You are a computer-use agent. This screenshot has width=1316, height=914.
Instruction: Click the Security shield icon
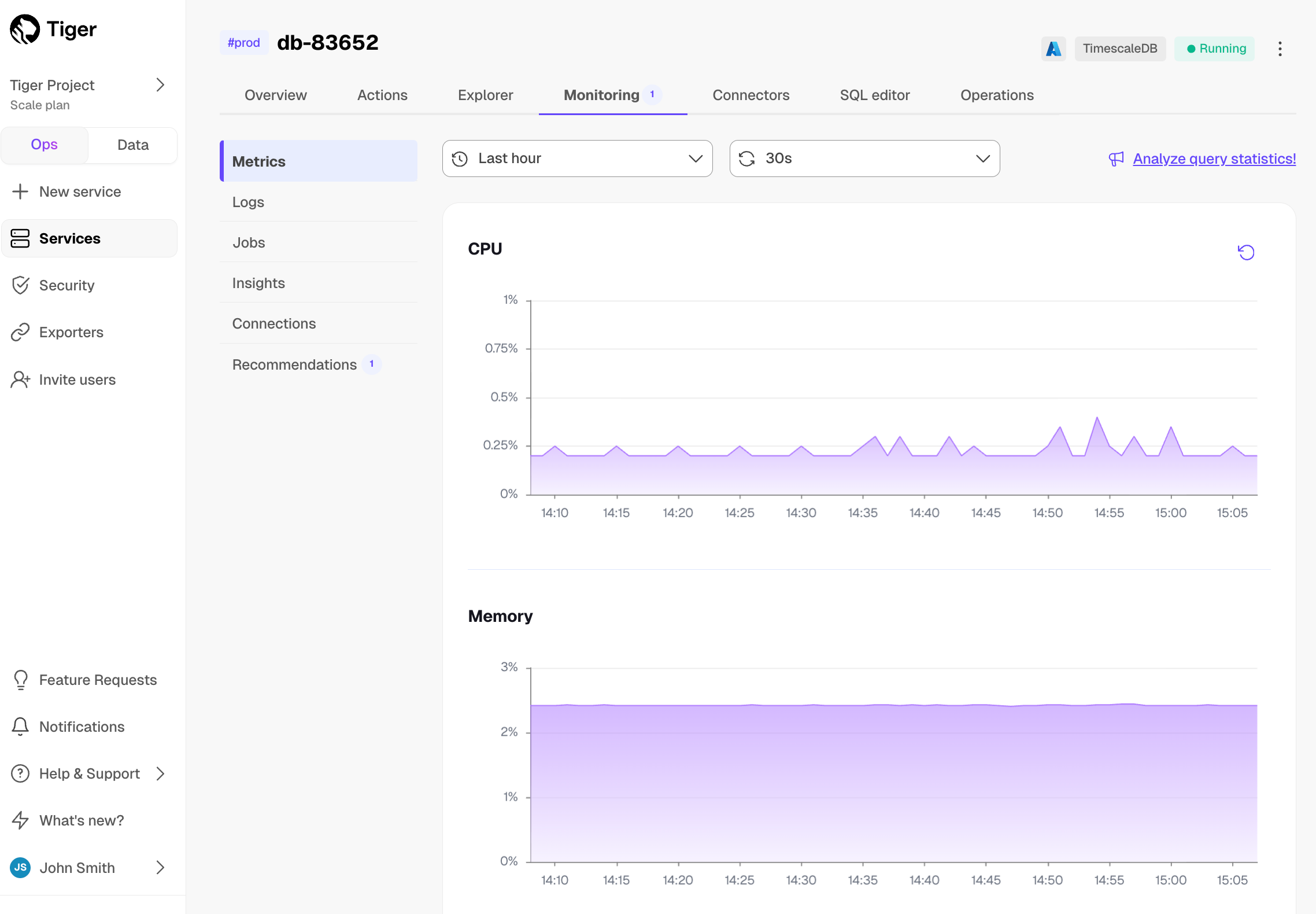click(20, 285)
